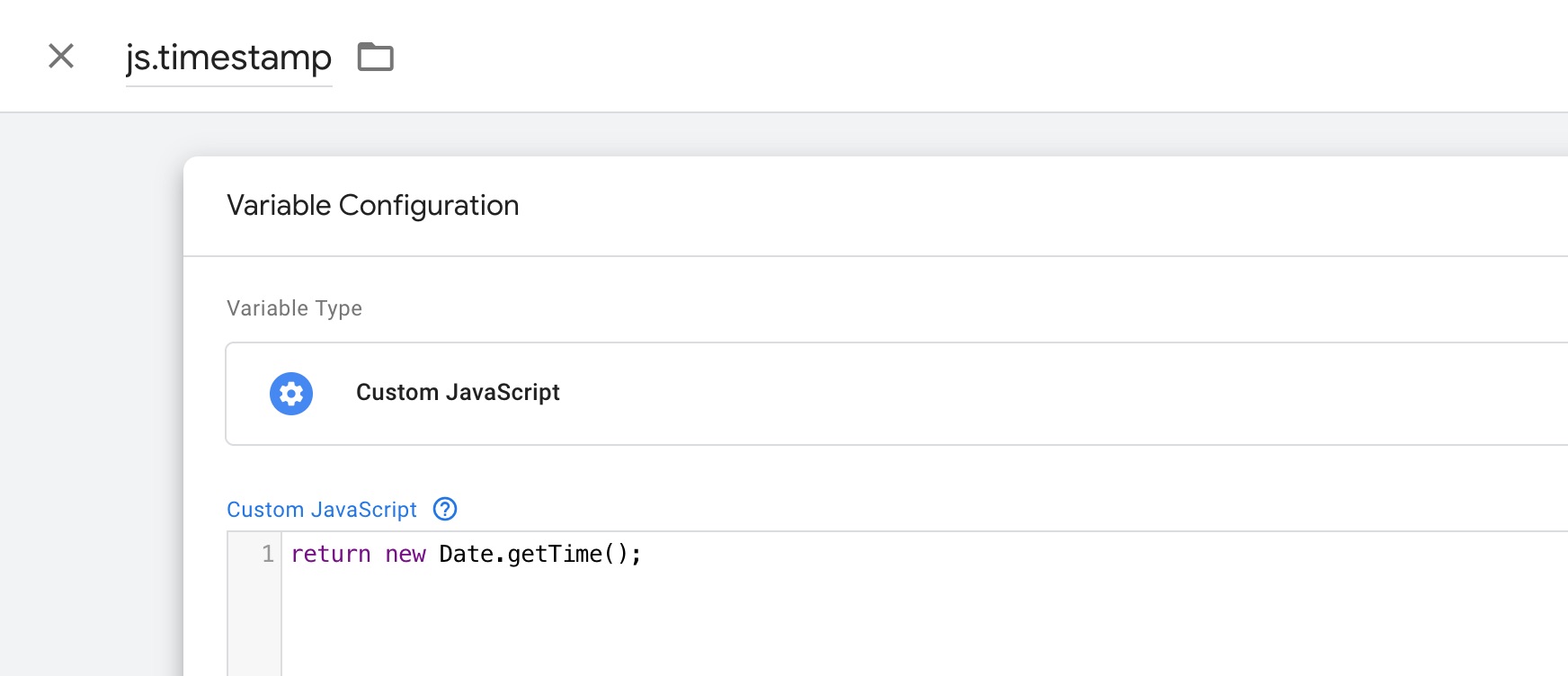Click the blue gear Custom JavaScript icon
This screenshot has width=1568, height=676.
point(291,394)
